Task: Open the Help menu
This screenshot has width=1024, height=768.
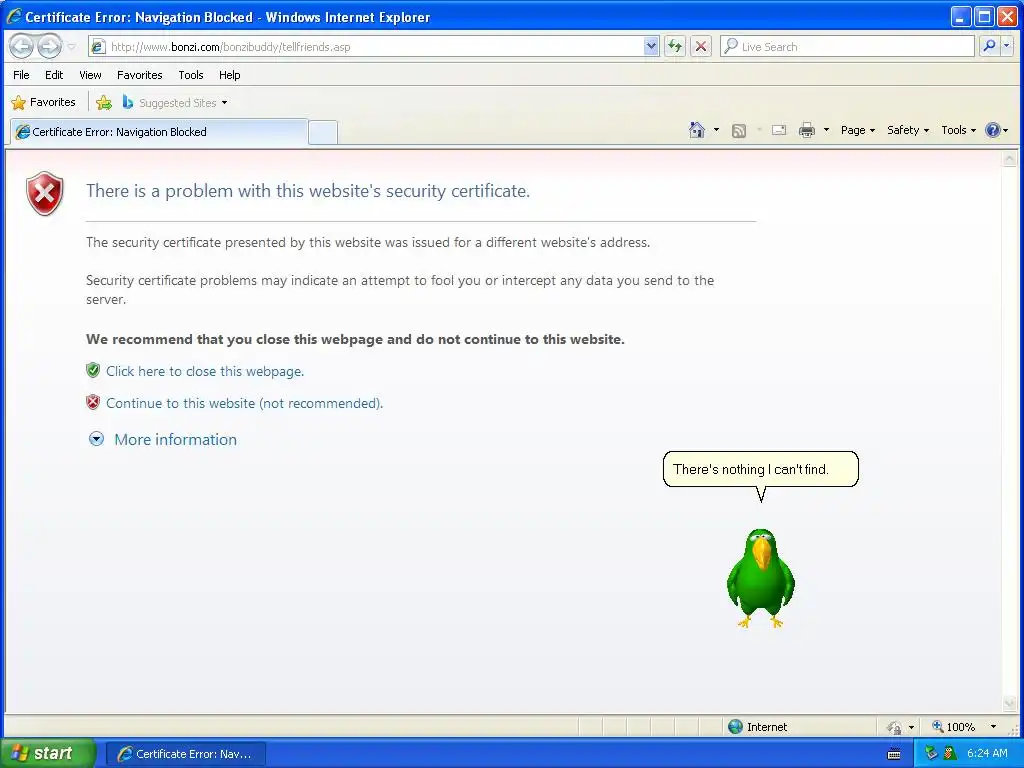Action: pos(229,75)
